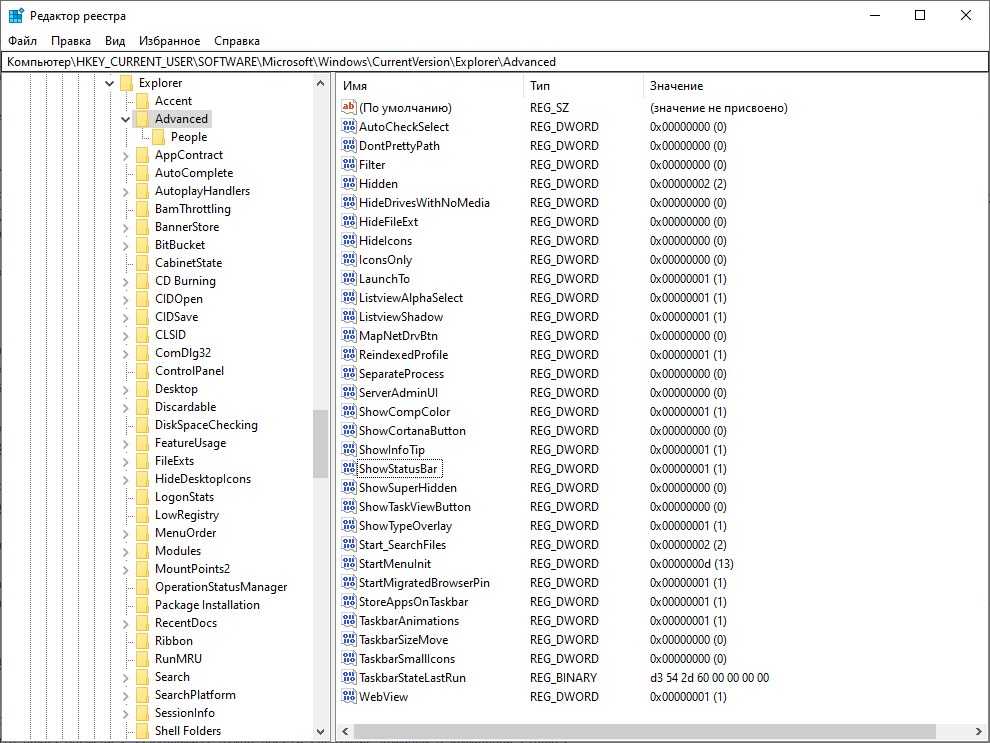Screen dimensions: 990x743
Task: Click the Registry Editor icon in the title bar
Action: 16,16
